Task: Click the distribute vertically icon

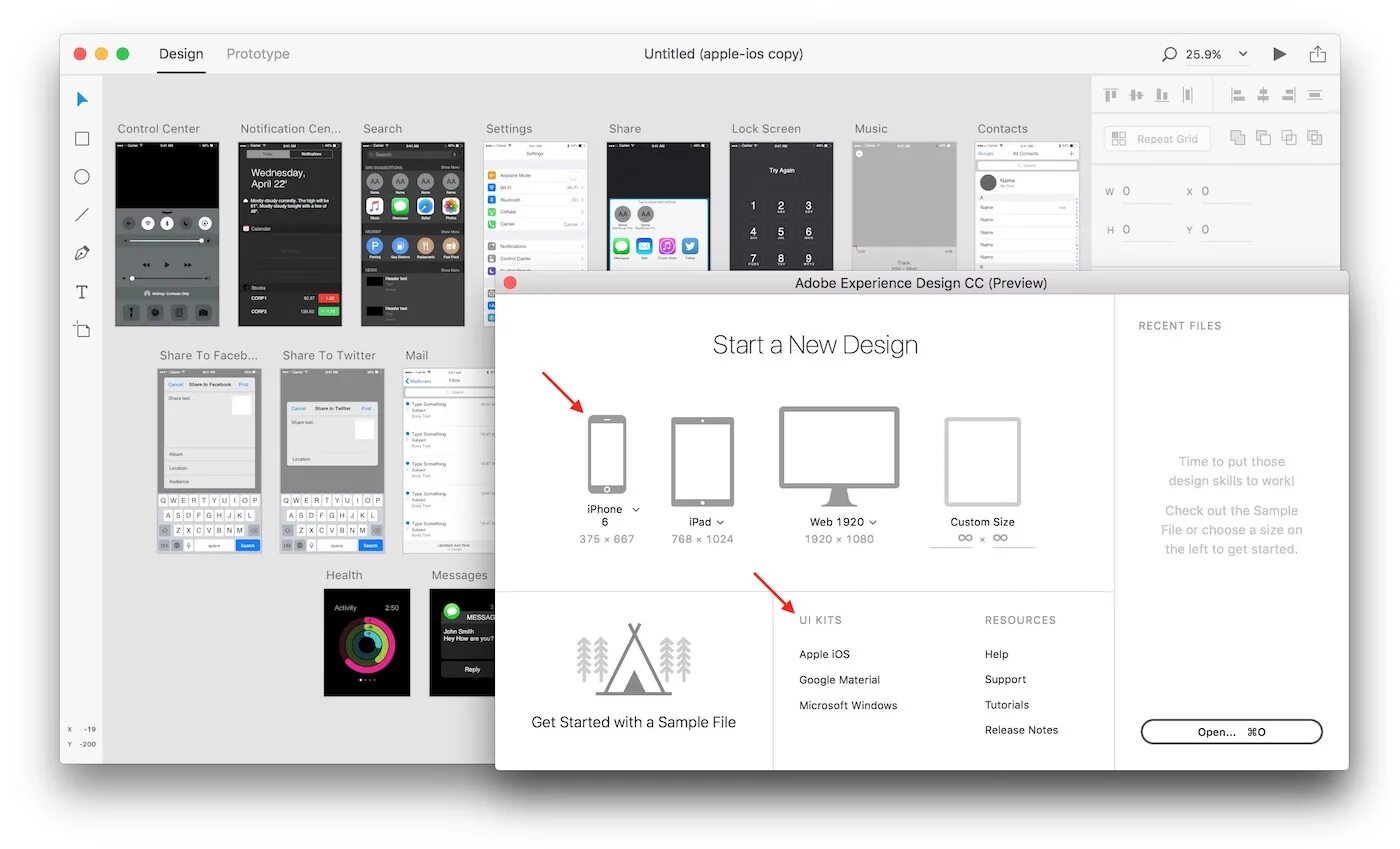Action: (1188, 95)
